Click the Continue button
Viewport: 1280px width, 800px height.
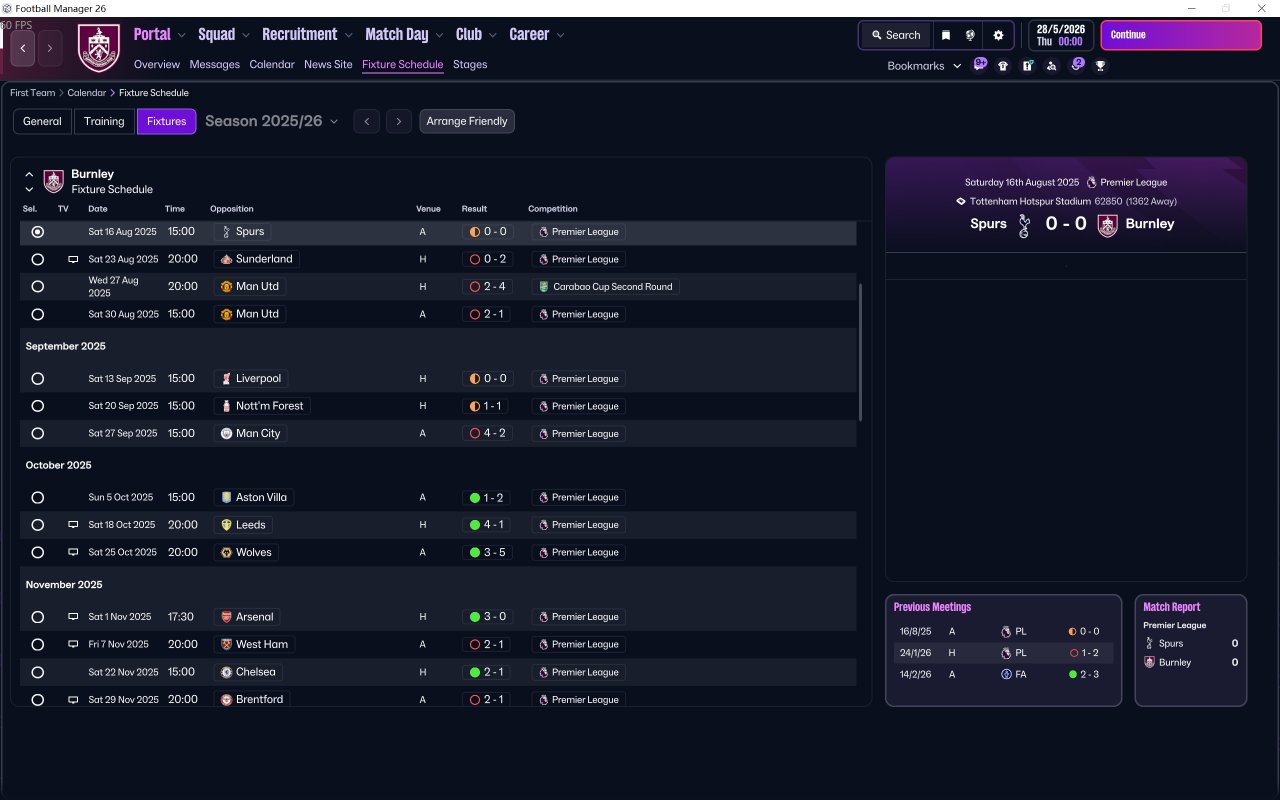click(1181, 35)
